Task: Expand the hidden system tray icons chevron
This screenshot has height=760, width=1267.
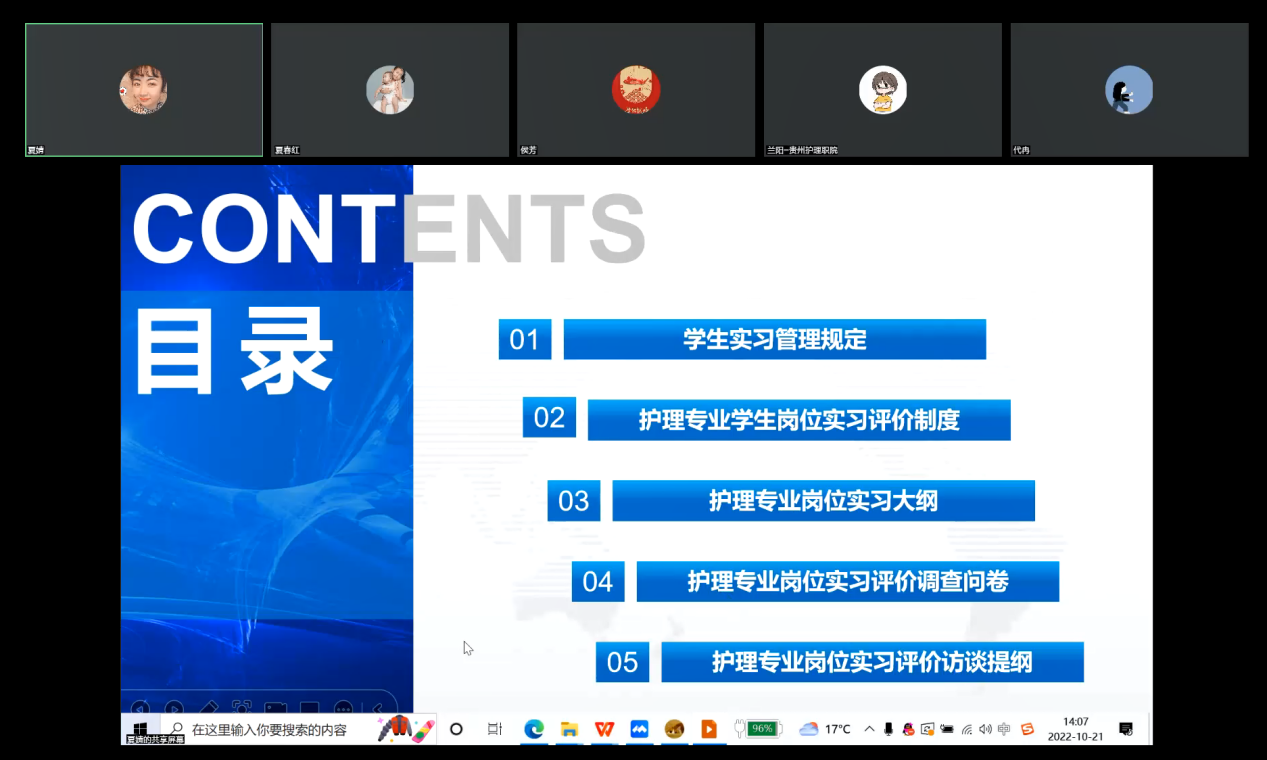Action: click(869, 729)
